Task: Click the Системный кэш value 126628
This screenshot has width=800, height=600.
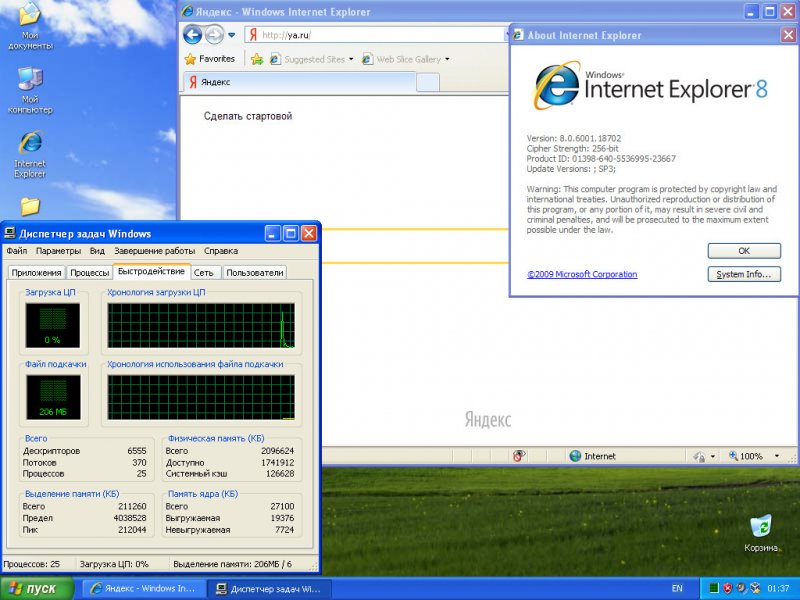Action: point(280,474)
